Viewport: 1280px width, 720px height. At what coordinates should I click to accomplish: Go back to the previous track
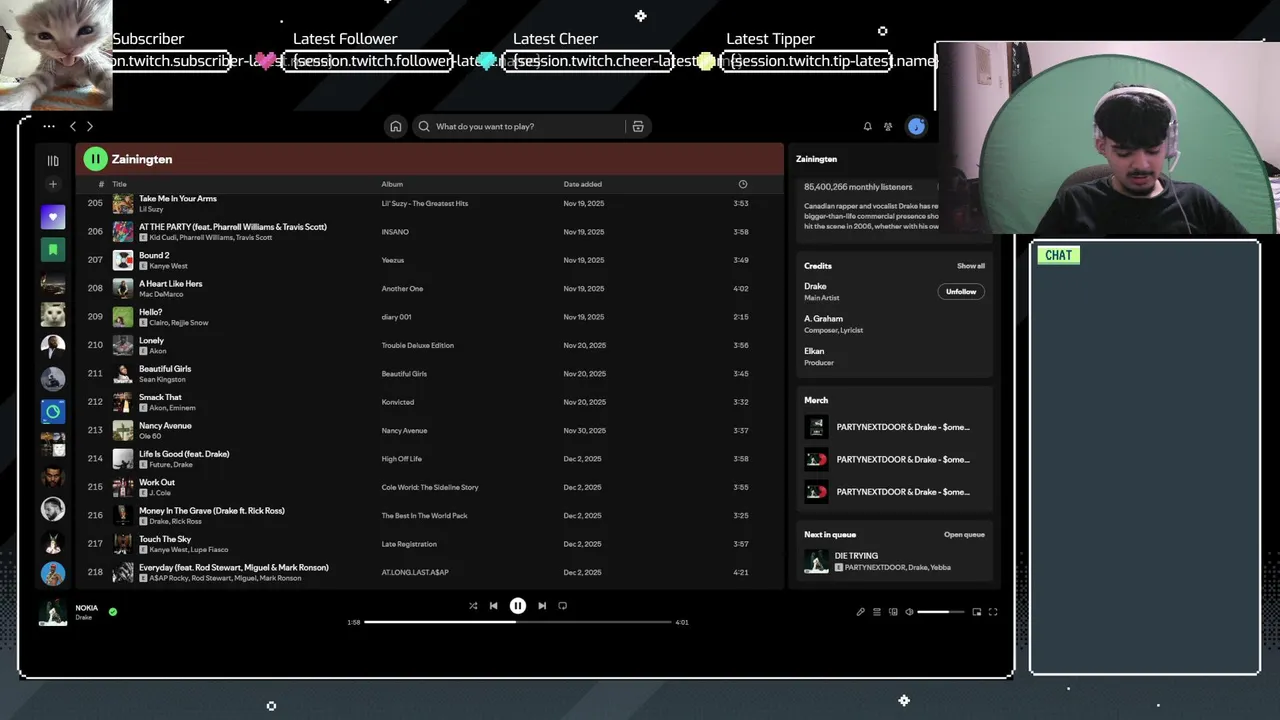(x=493, y=605)
